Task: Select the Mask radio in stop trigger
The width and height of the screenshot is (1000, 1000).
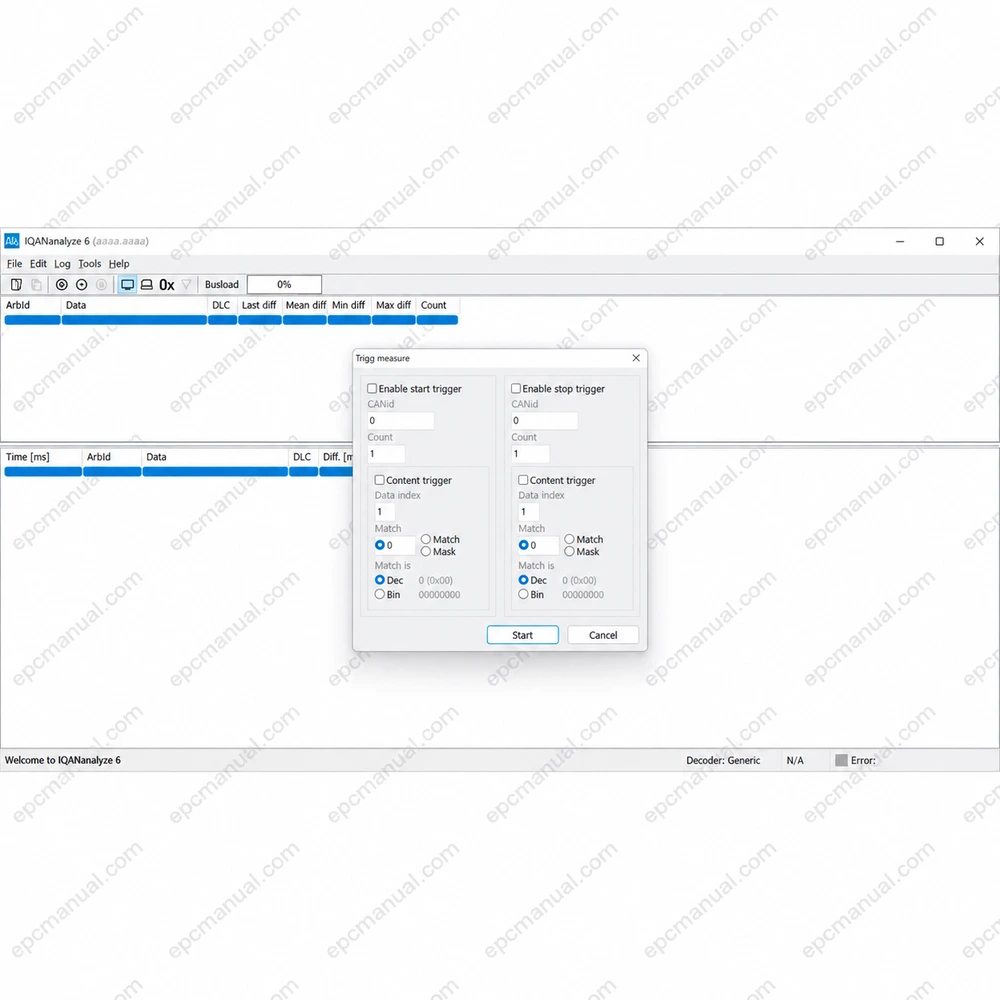Action: coord(570,552)
